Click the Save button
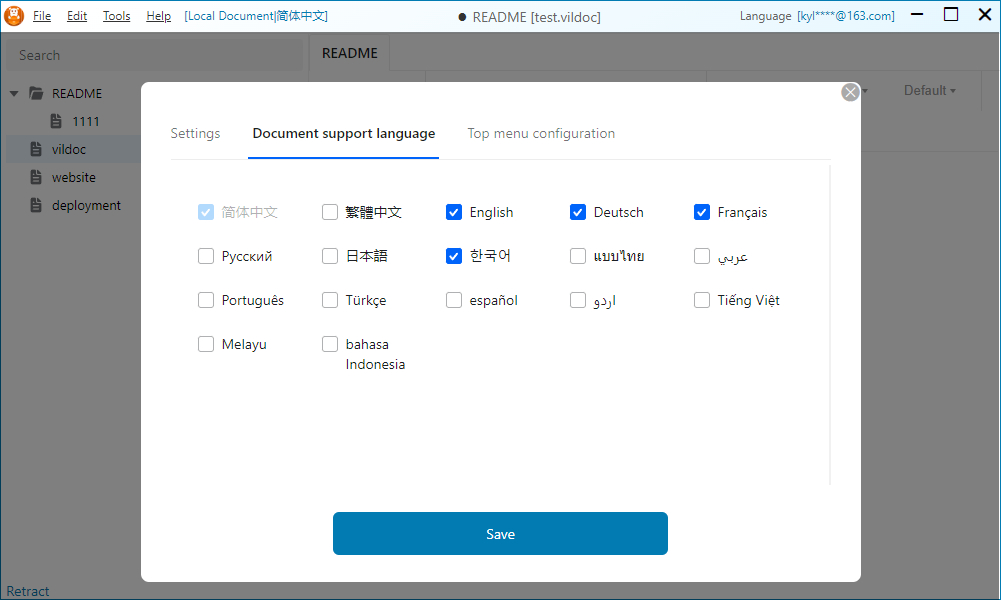The height and width of the screenshot is (600, 1001). pos(500,534)
